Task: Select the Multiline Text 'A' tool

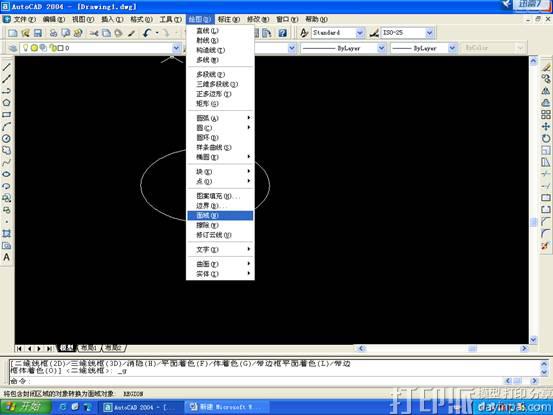Action: (6, 257)
